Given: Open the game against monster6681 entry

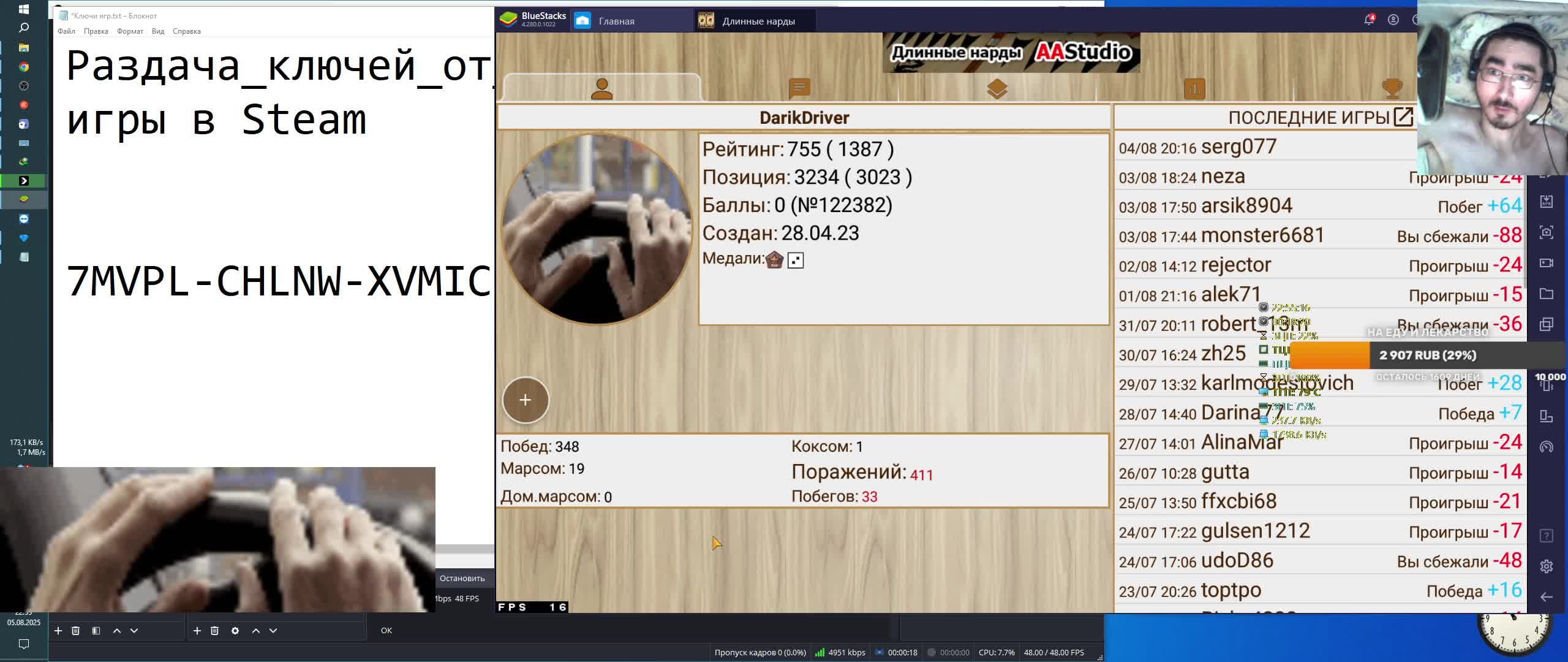Looking at the screenshot, I should (x=1262, y=235).
